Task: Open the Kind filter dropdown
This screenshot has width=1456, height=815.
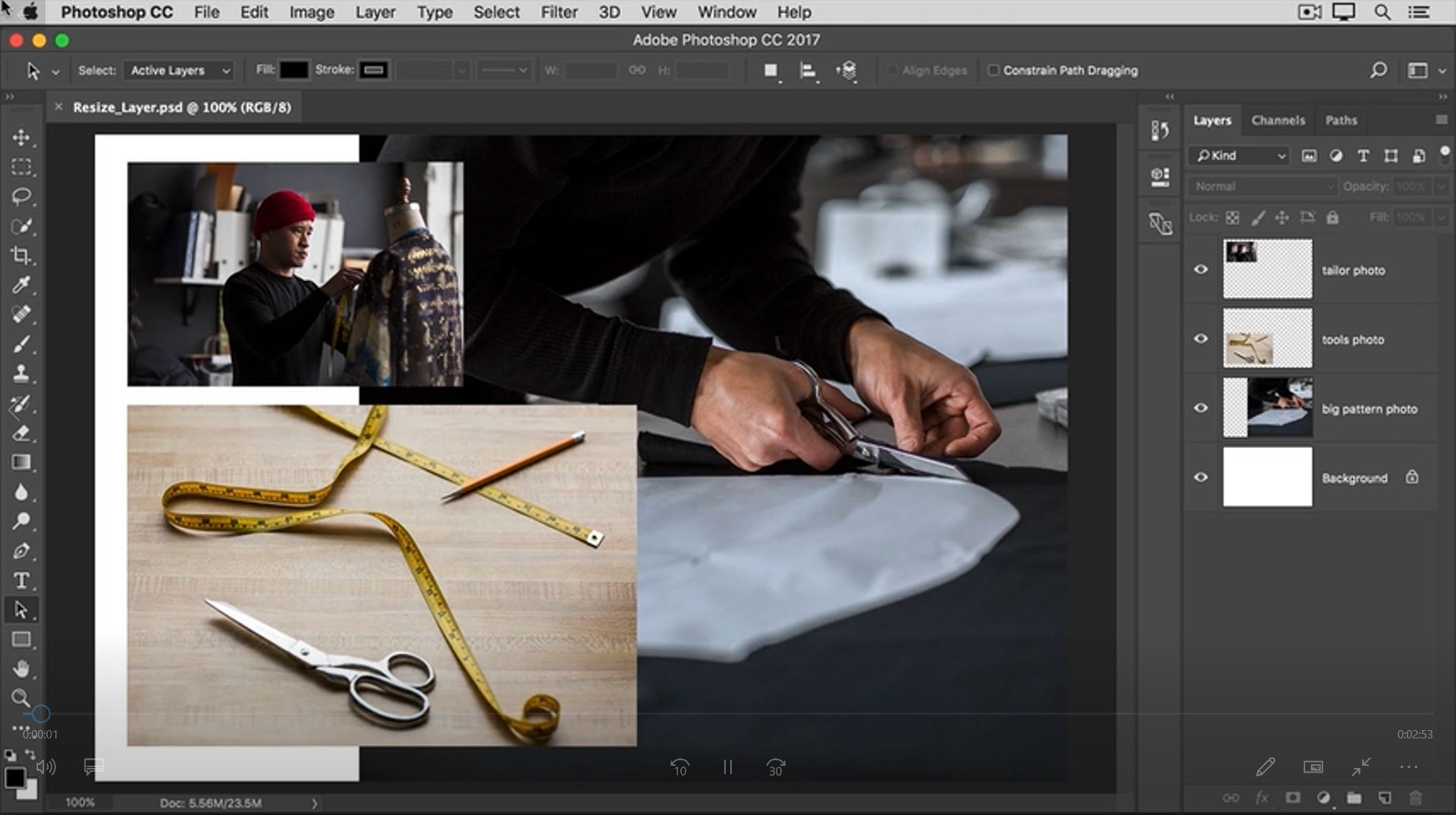Action: point(1239,155)
